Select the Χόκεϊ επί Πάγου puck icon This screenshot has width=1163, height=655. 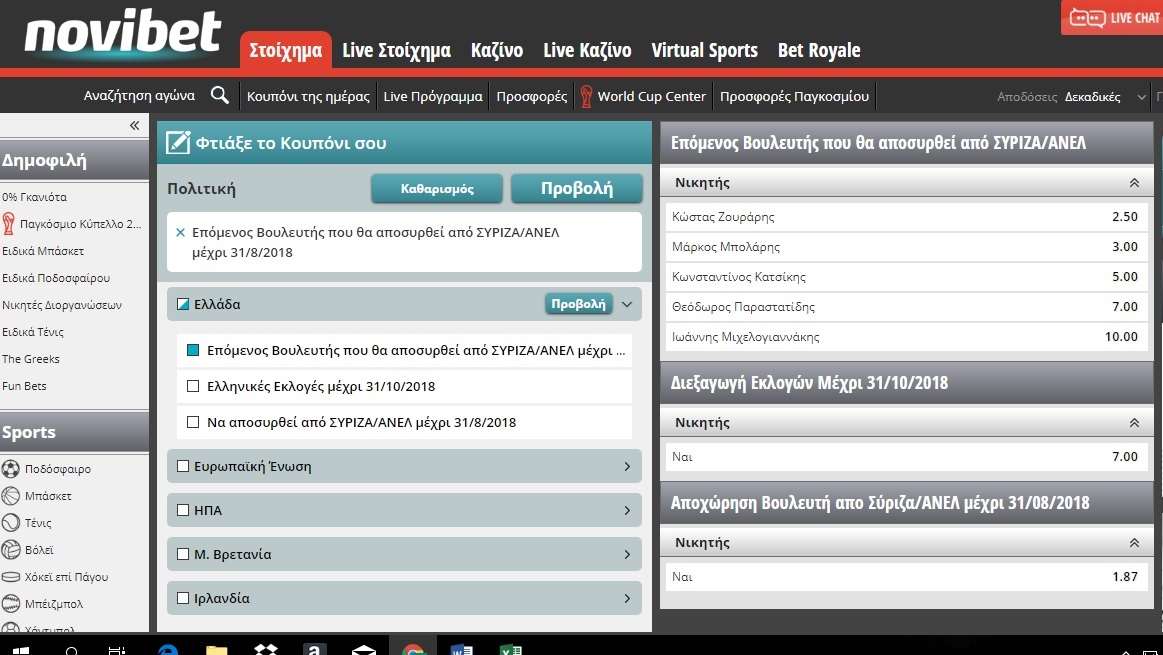(10, 576)
